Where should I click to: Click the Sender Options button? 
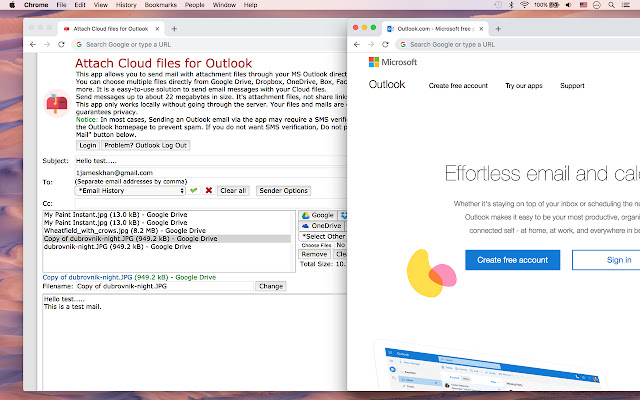pyautogui.click(x=283, y=191)
